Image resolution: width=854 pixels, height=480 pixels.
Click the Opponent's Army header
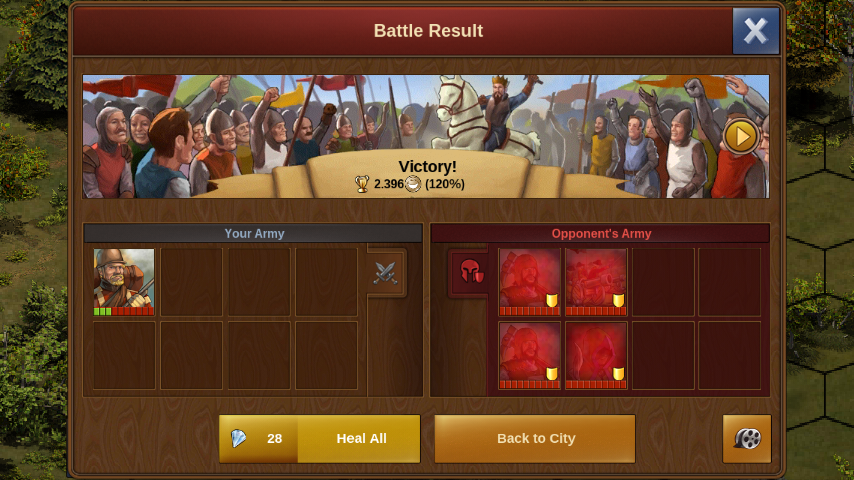(600, 233)
